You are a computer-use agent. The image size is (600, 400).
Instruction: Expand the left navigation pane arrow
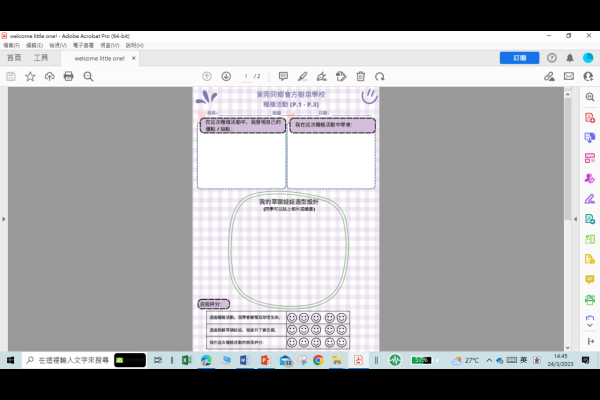[4, 218]
